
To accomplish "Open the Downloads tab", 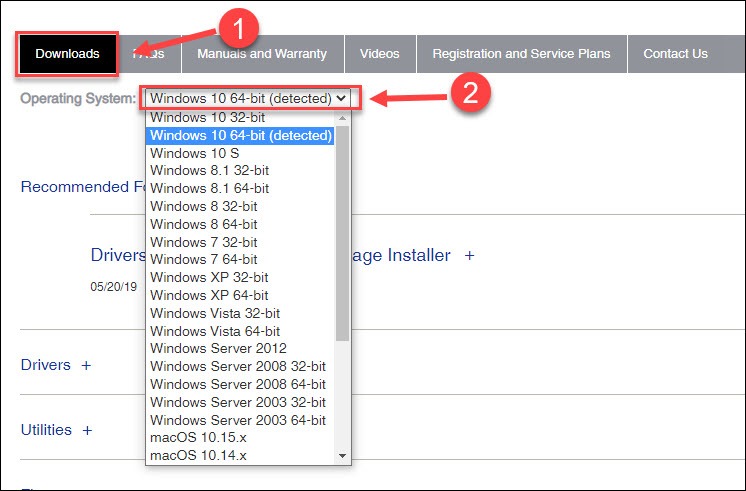I will (x=67, y=54).
